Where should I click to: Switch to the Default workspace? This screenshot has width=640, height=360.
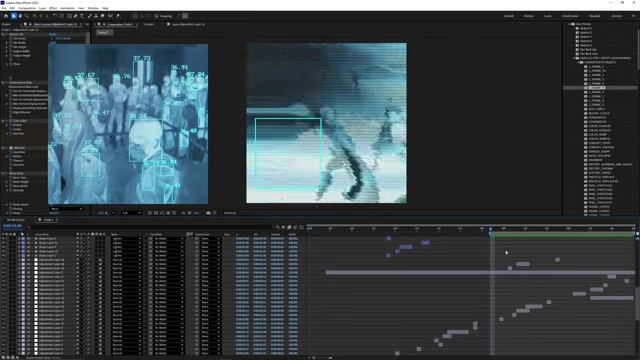[x=509, y=16]
